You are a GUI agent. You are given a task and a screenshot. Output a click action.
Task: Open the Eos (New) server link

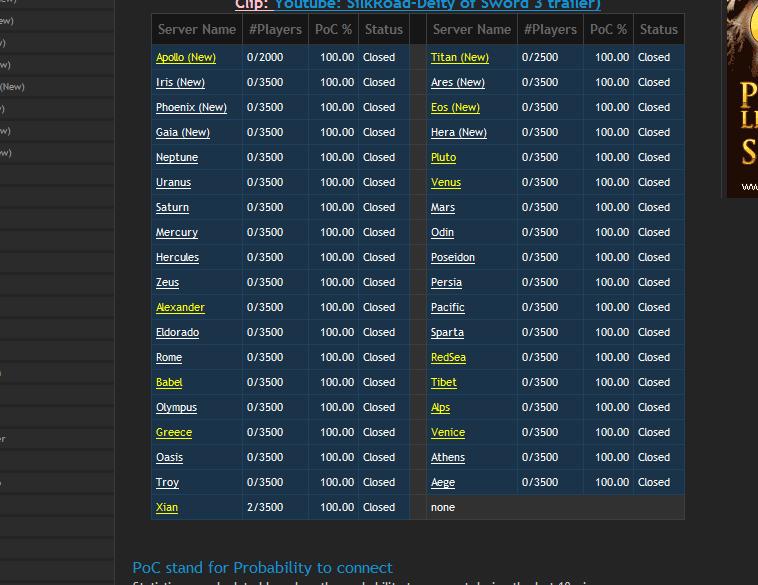455,108
